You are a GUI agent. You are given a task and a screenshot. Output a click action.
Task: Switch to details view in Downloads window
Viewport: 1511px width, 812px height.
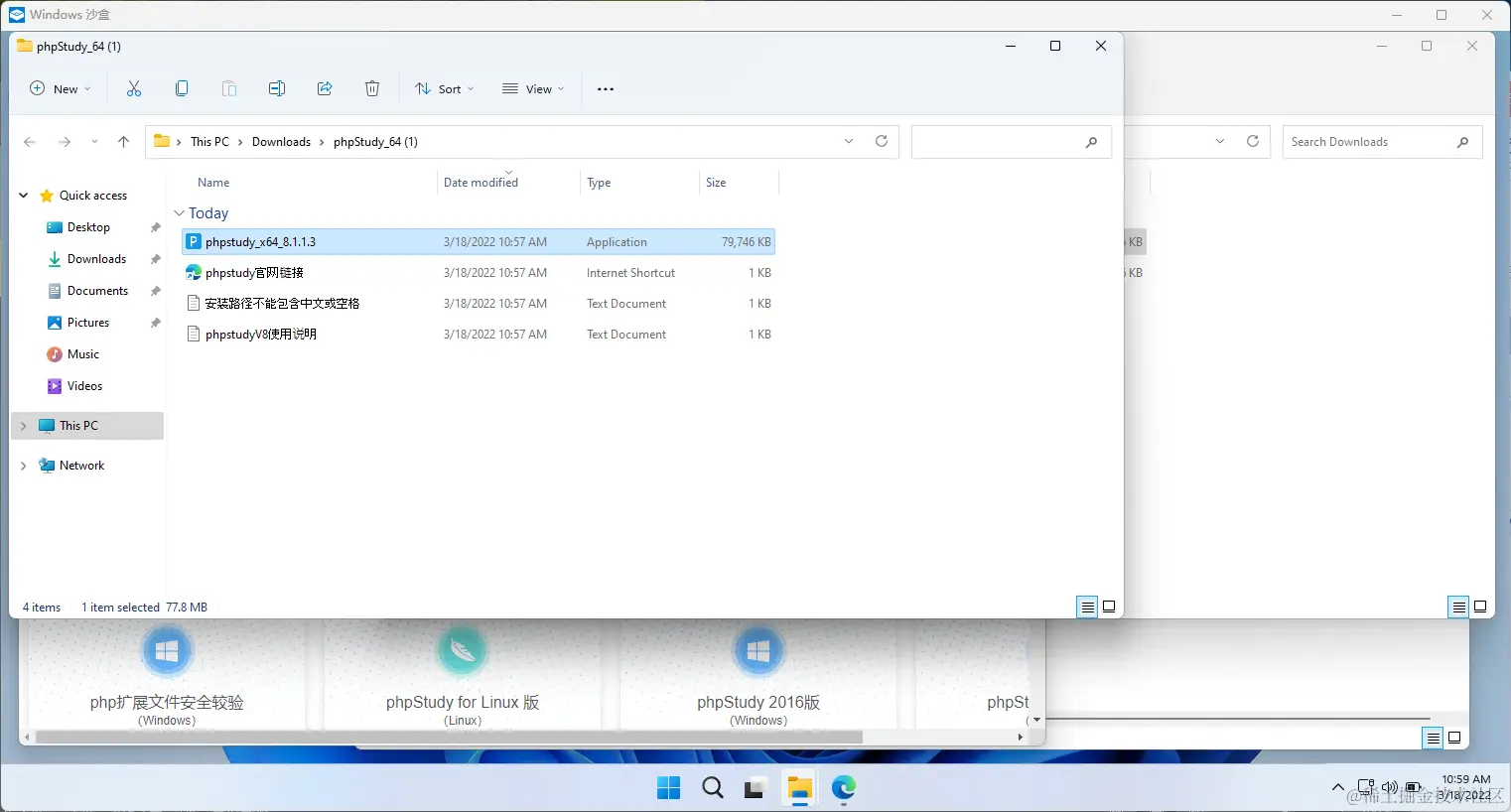(x=1458, y=607)
